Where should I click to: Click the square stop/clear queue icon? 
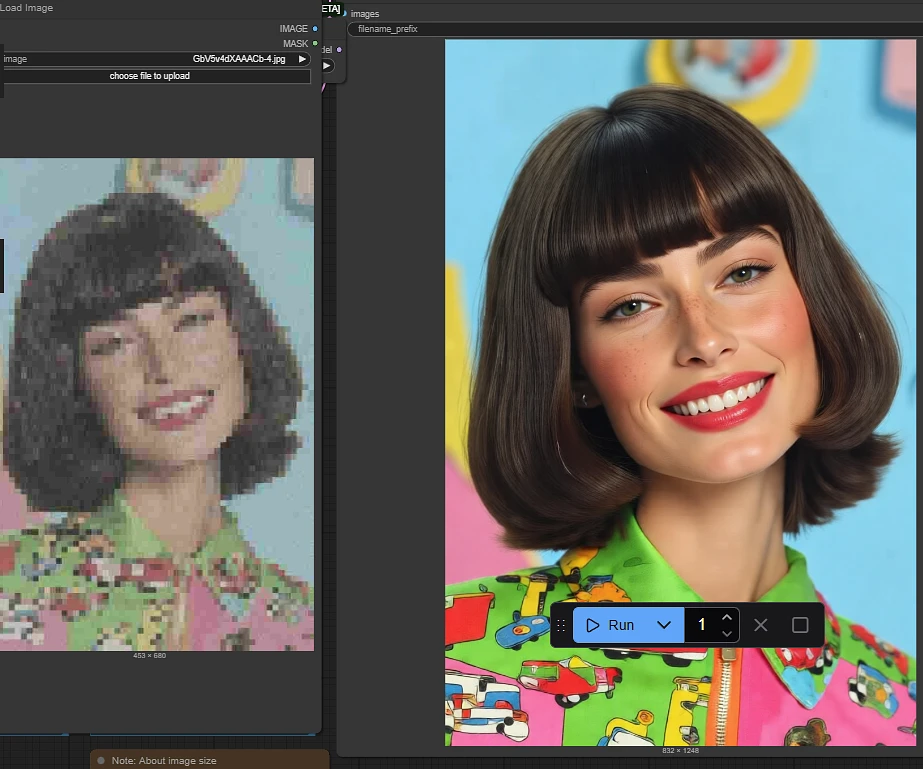pos(800,625)
